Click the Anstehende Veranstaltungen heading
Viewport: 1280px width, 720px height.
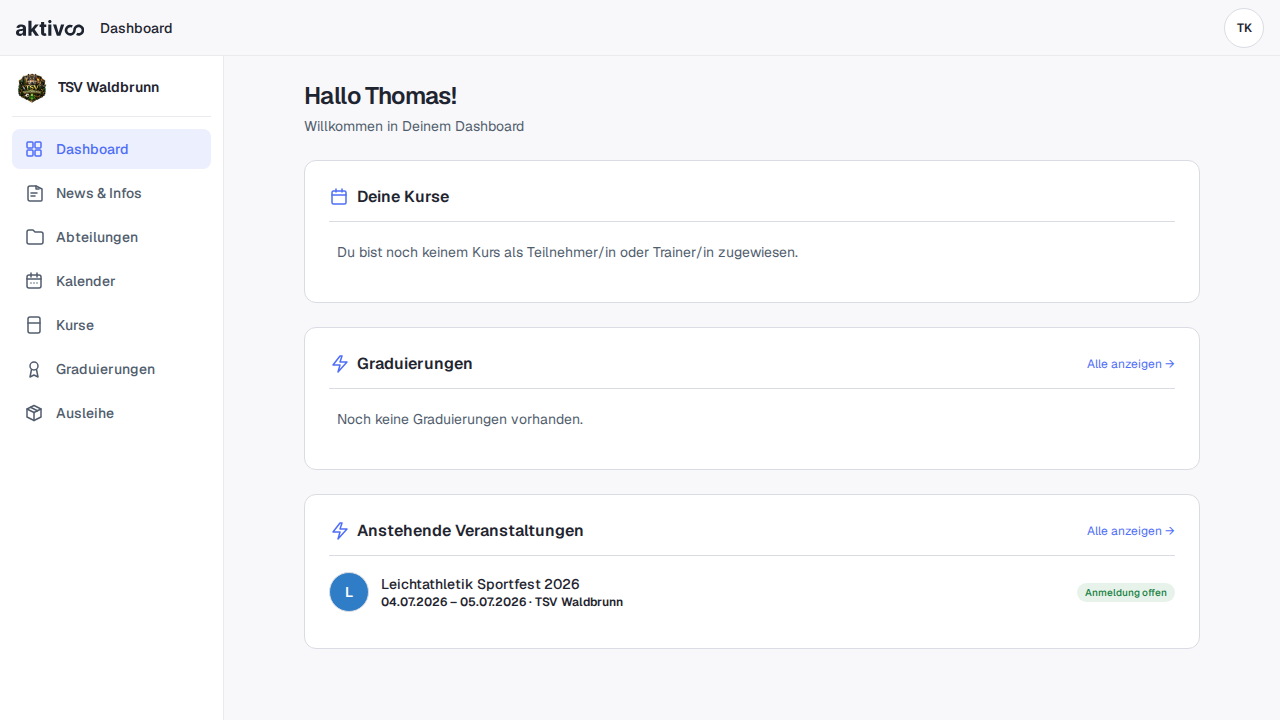click(x=470, y=531)
